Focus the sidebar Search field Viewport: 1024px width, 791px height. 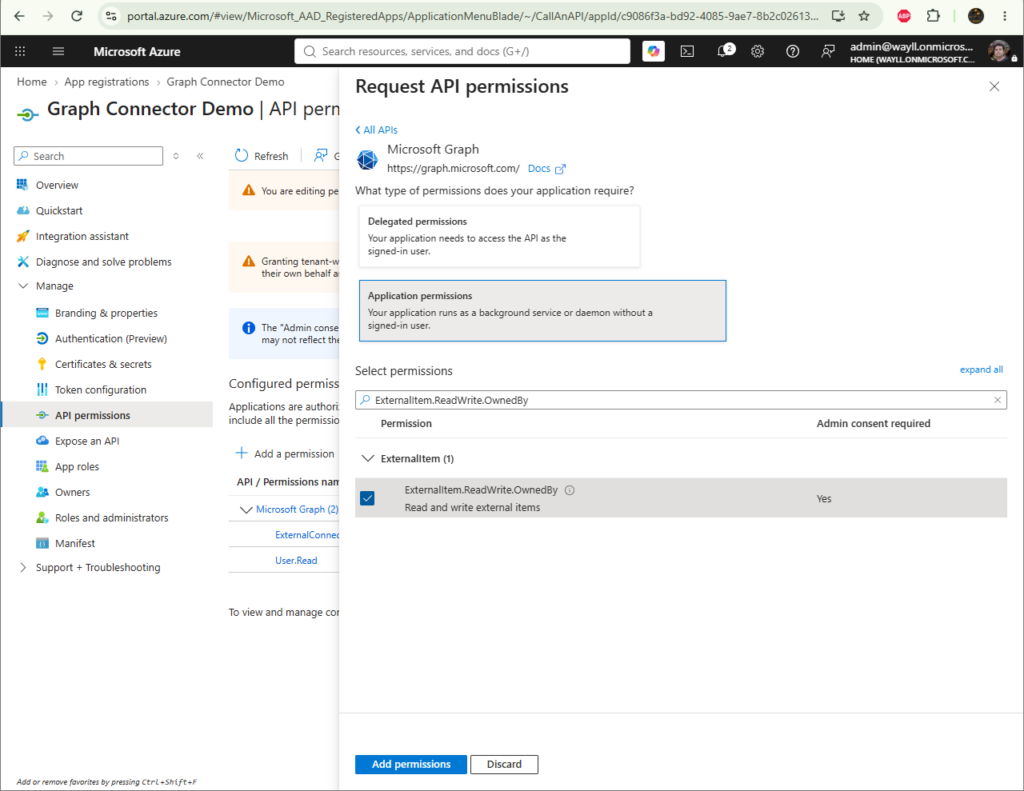[88, 155]
